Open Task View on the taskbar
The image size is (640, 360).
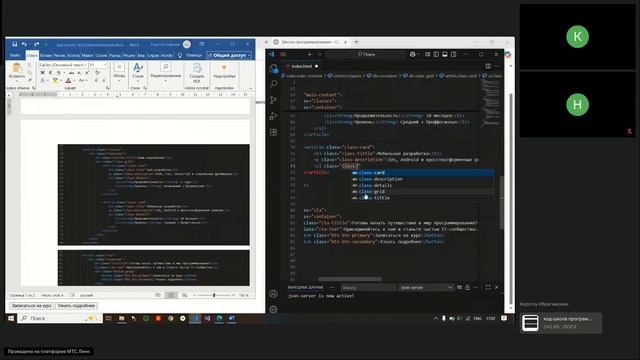109,318
